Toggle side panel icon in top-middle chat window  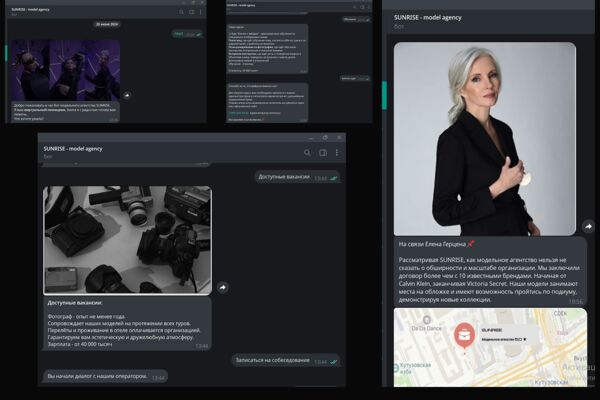(362, 7)
